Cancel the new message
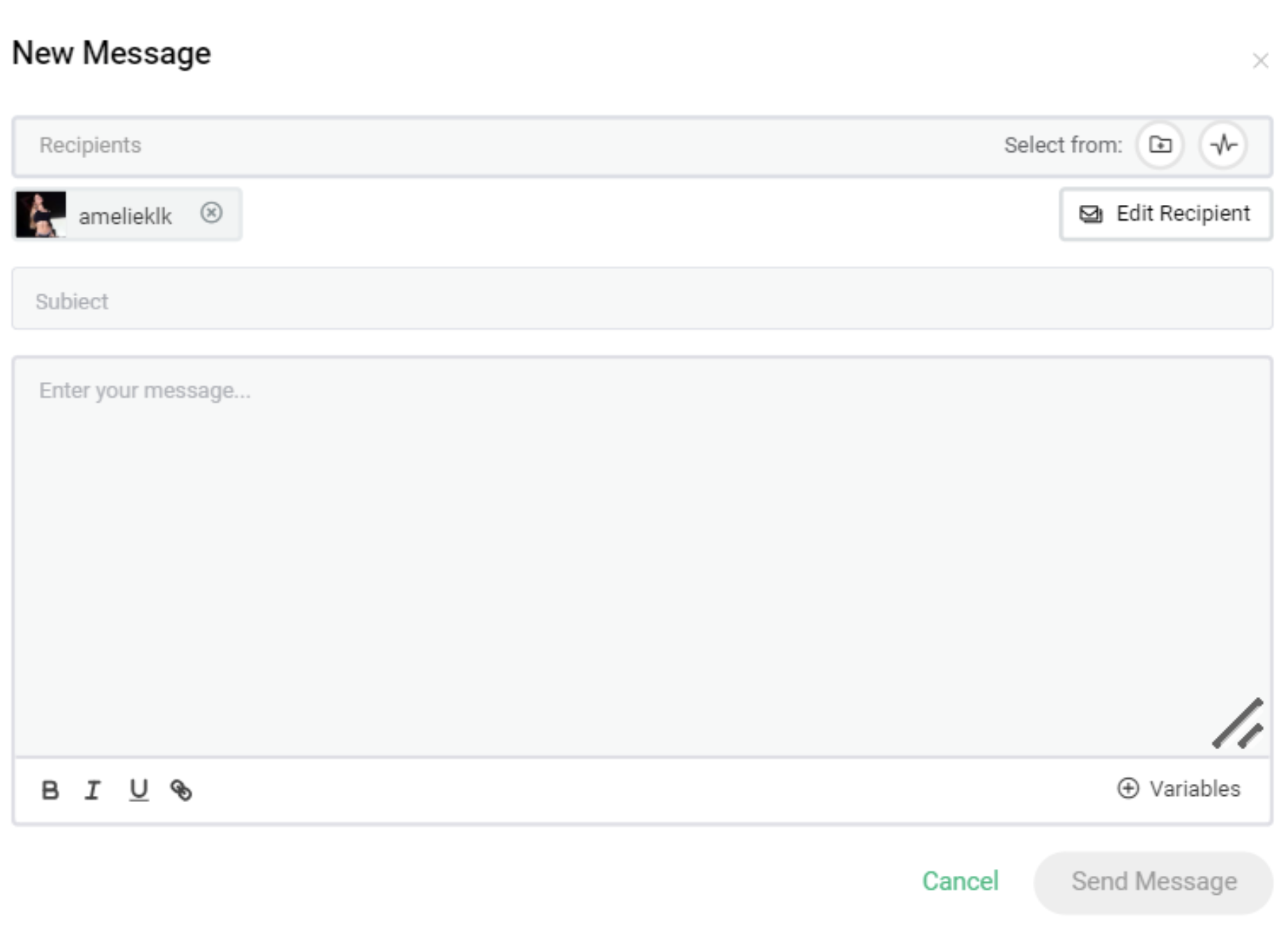This screenshot has width=1288, height=931. pyautogui.click(x=960, y=882)
